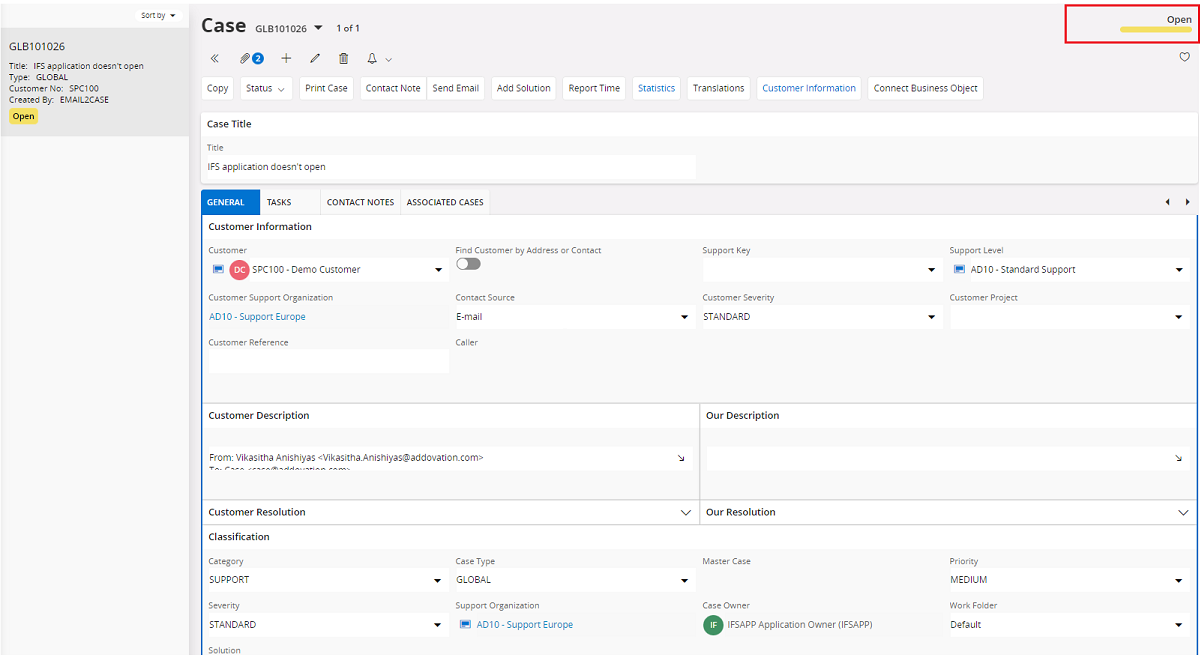1200x655 pixels.
Task: Toggle Find Customer by Address or Contact
Action: click(468, 264)
